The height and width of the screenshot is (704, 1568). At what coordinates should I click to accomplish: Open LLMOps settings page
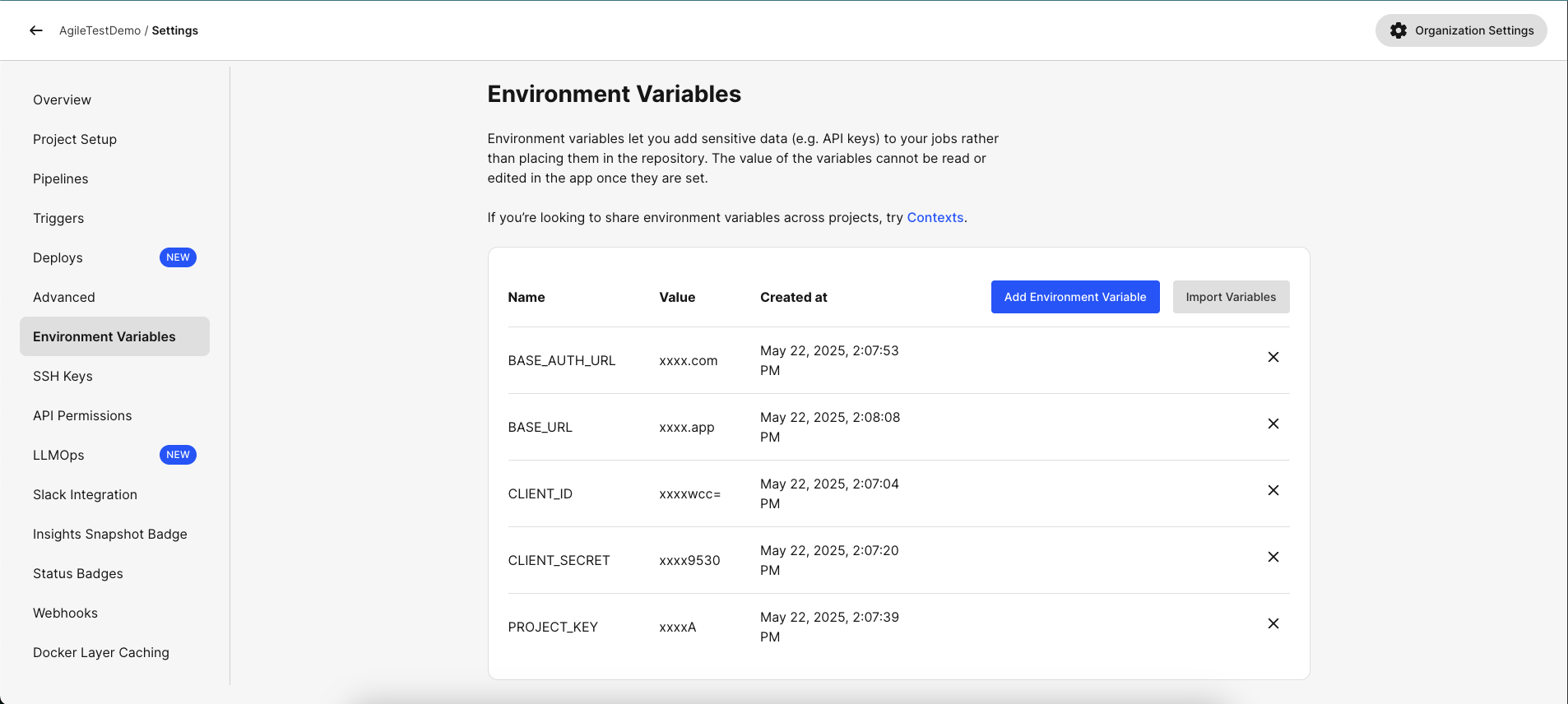58,455
